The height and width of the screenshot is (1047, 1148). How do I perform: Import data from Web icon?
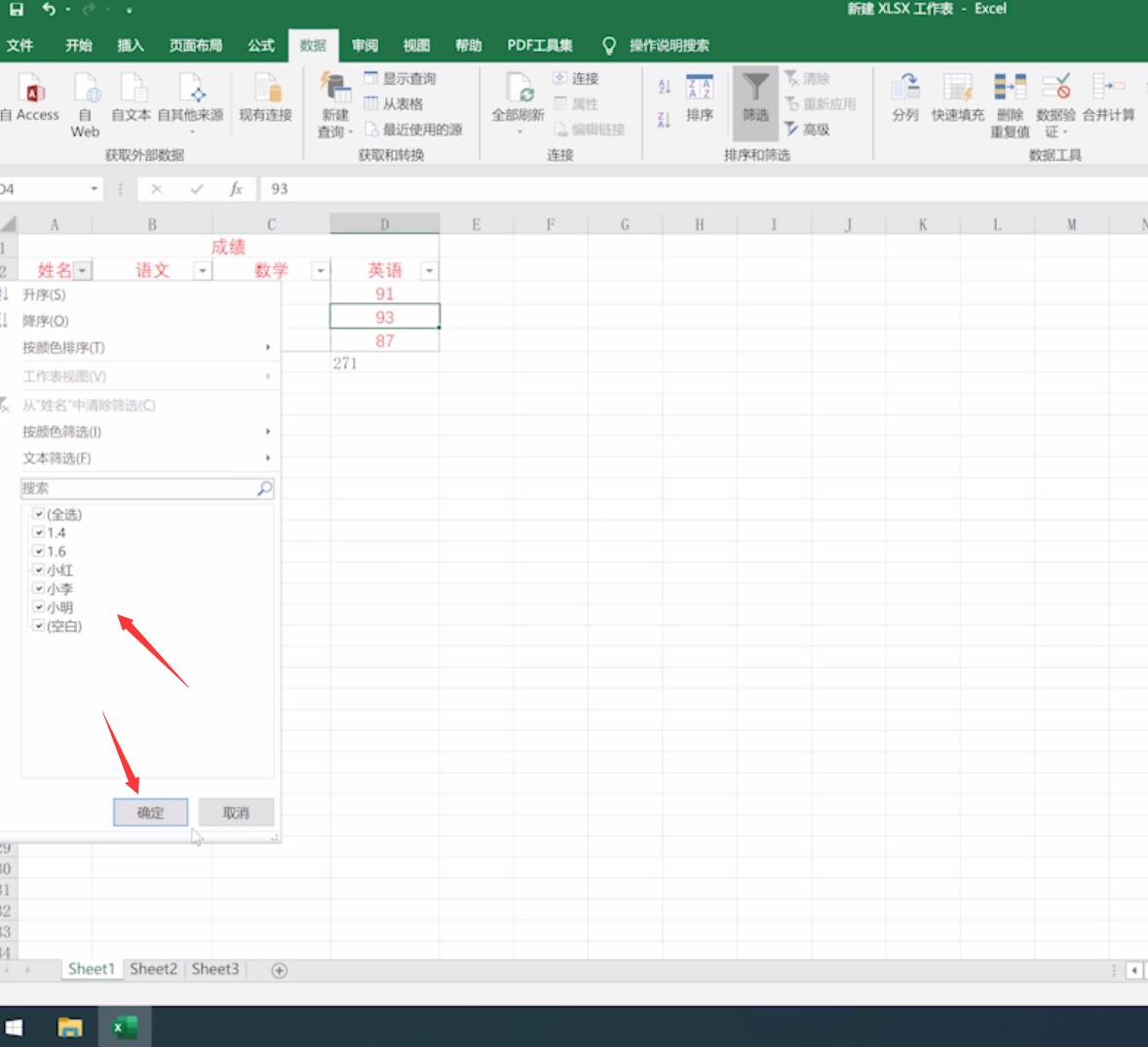click(86, 89)
